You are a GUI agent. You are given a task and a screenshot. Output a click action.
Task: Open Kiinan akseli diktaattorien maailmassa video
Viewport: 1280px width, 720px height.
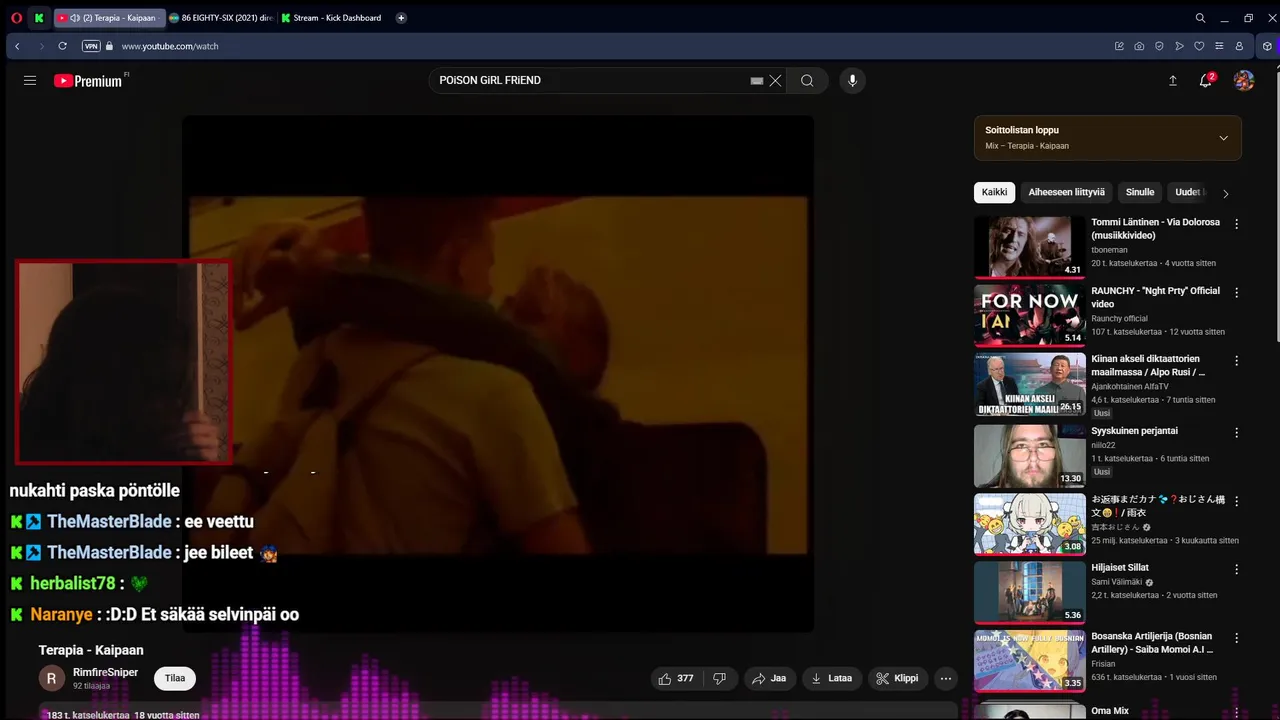pos(1029,384)
